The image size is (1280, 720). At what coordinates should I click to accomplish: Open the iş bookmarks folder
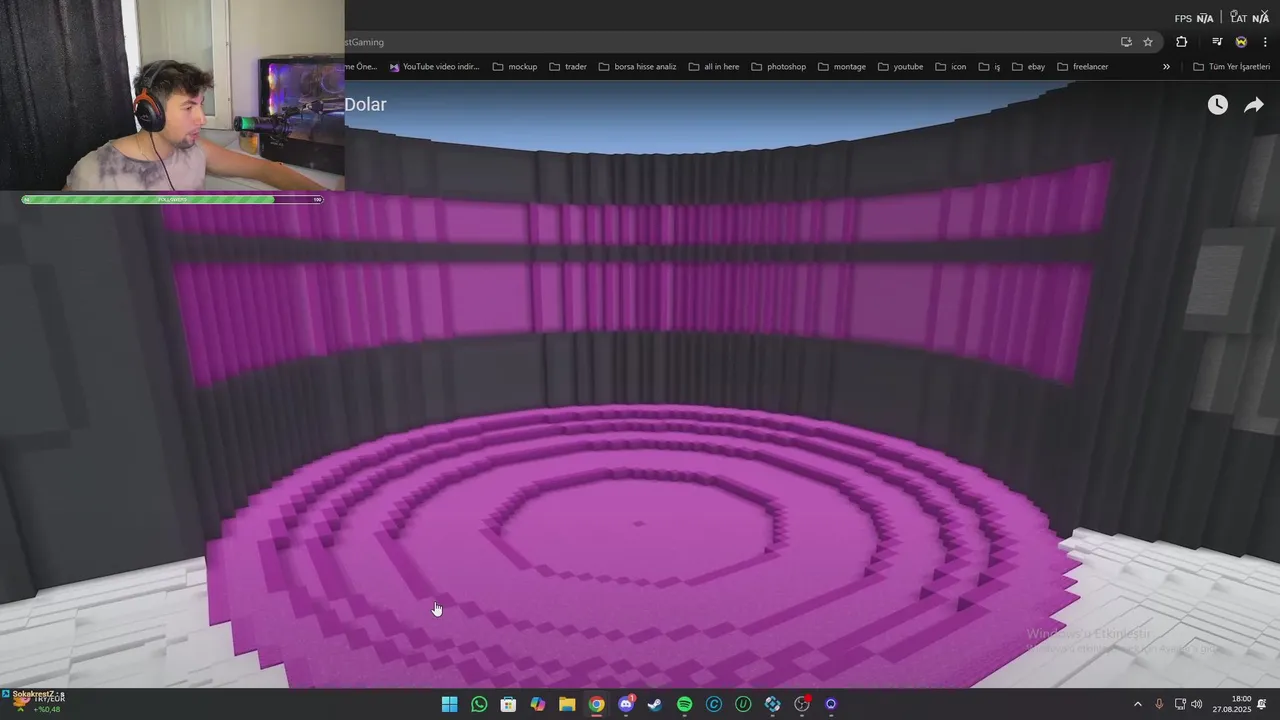[990, 67]
